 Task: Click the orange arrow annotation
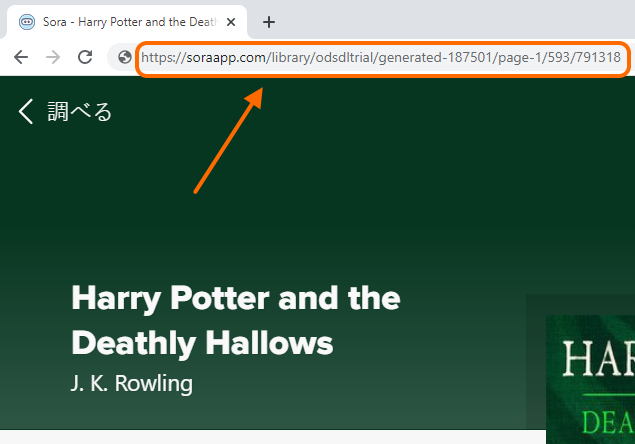(228, 139)
